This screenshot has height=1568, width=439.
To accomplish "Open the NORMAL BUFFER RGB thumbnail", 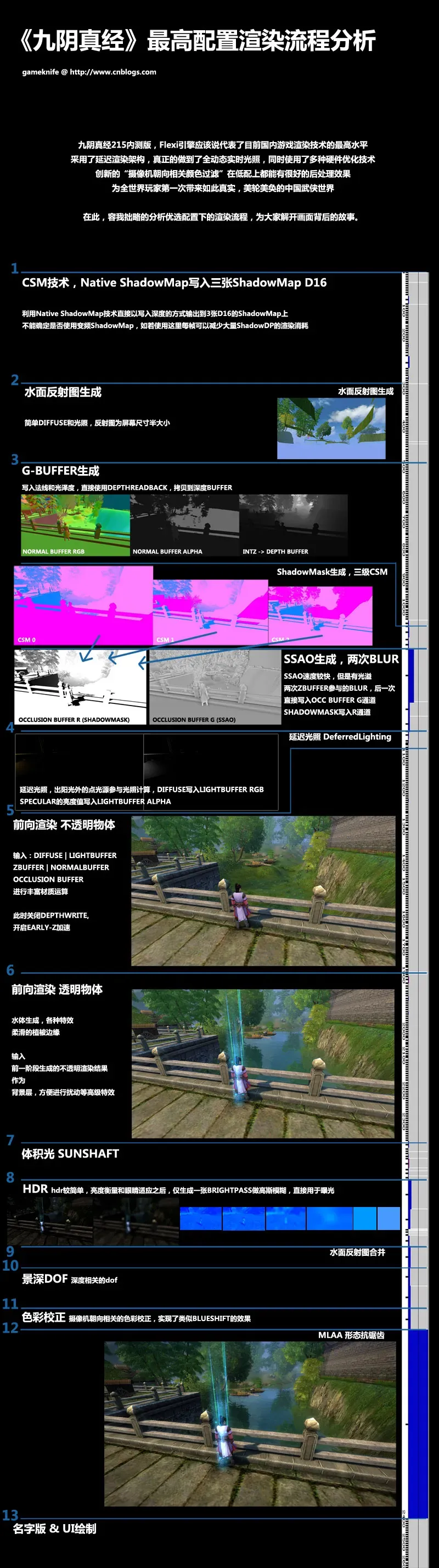I will [75, 524].
